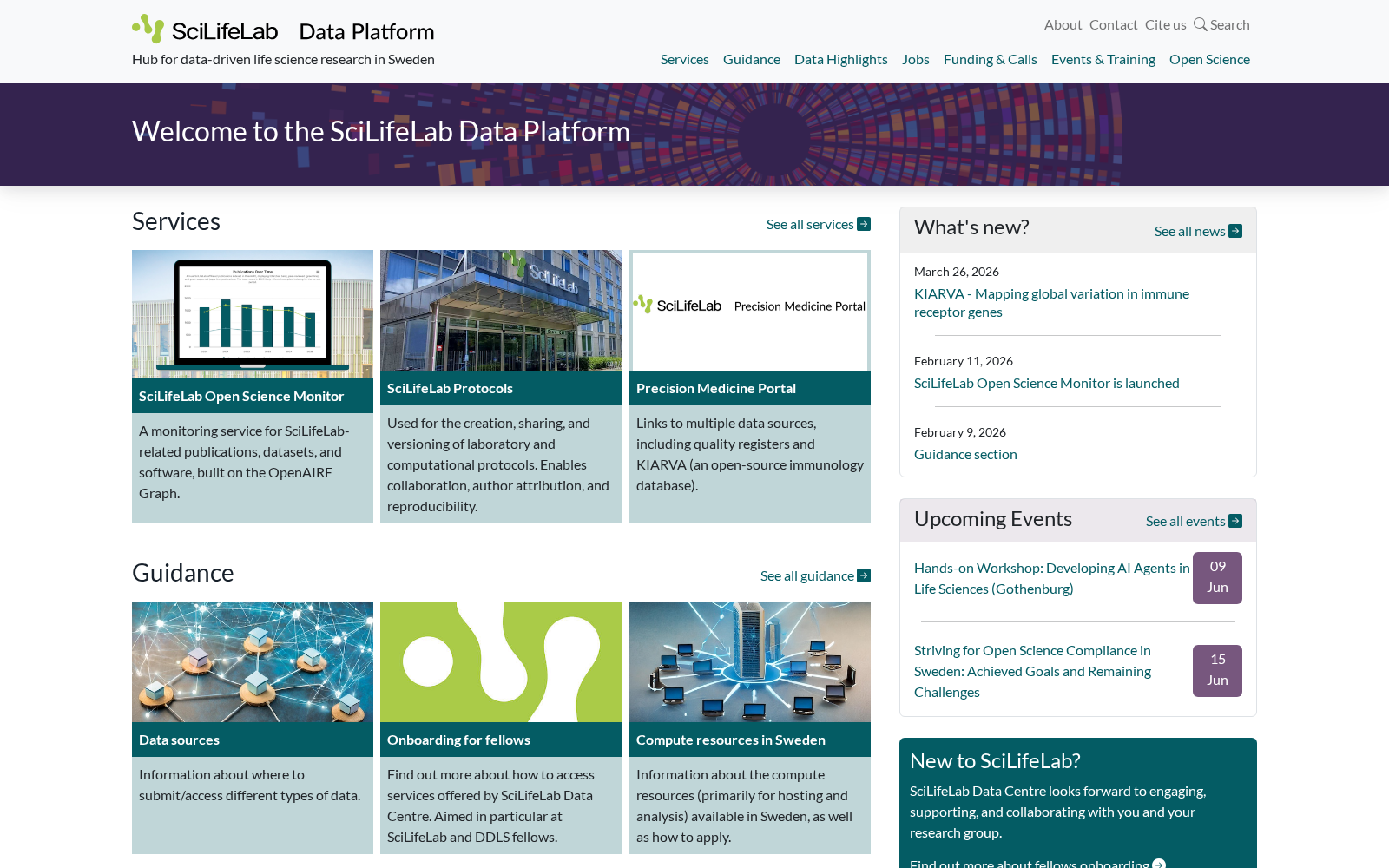
Task: Open the Open Science navigation item
Action: [1209, 59]
